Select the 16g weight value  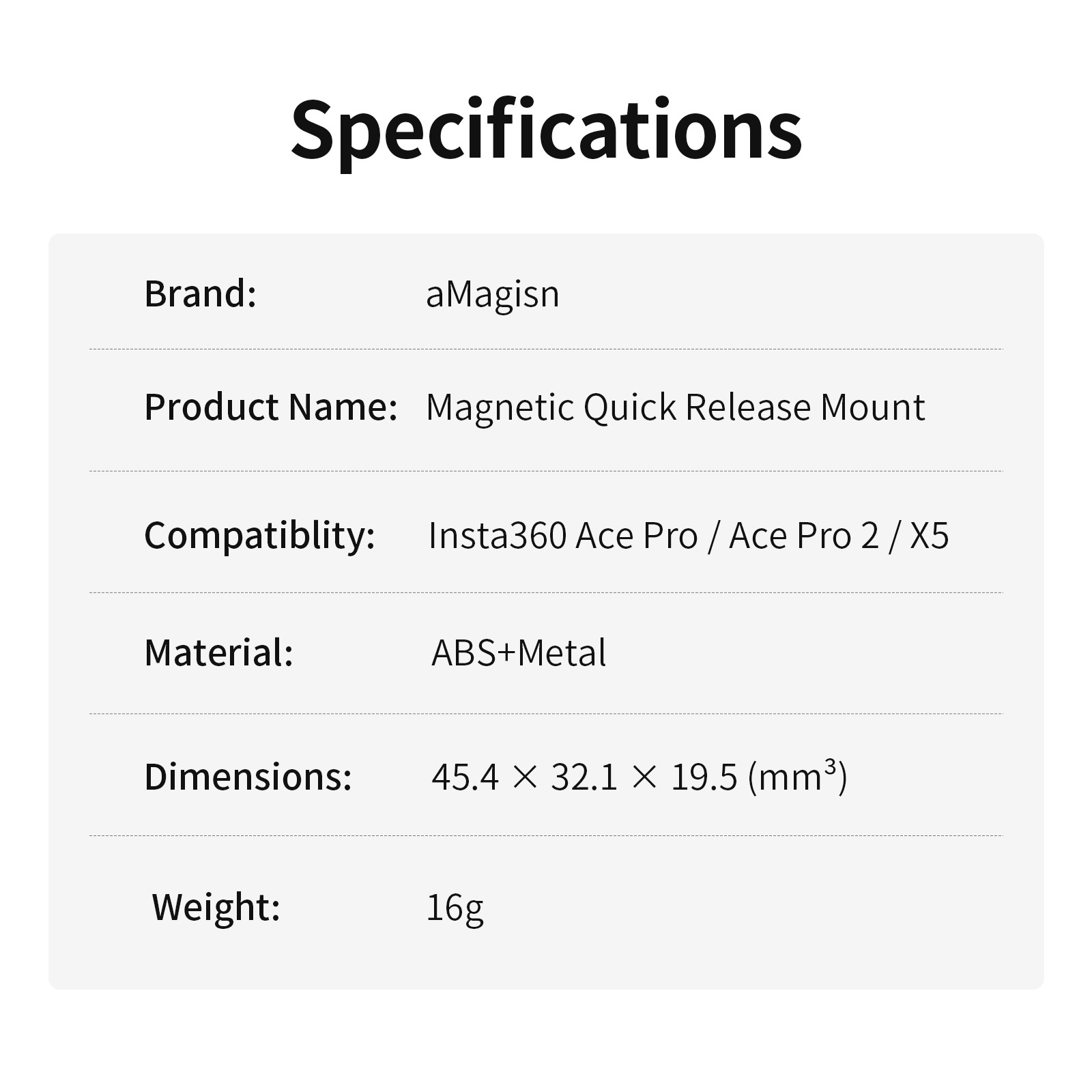(x=455, y=908)
